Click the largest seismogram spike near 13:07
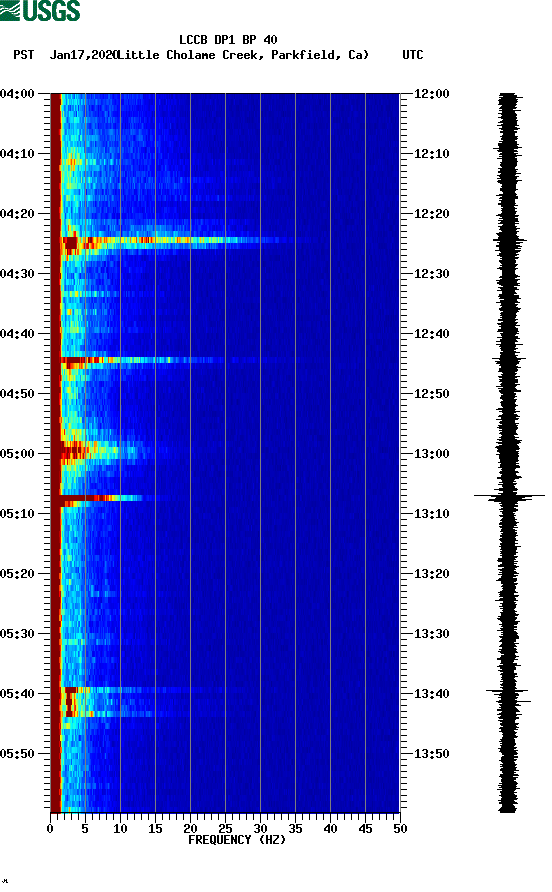The height and width of the screenshot is (892, 552). pyautogui.click(x=509, y=496)
